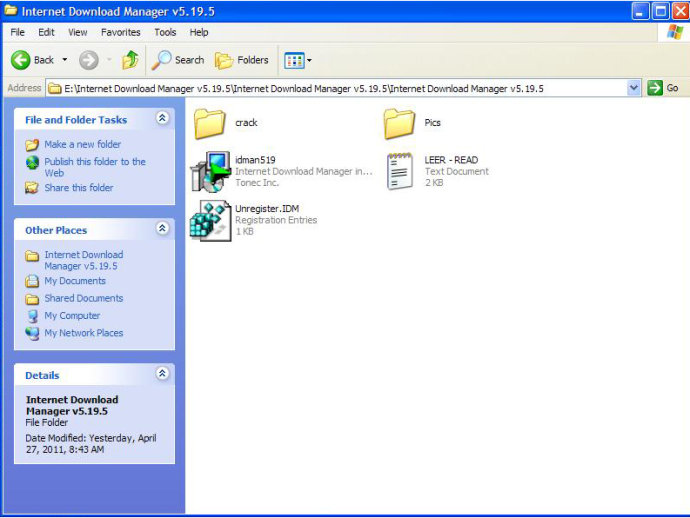Click the My Documents folder icon
Screen dimensions: 690x518
[x=32, y=281]
